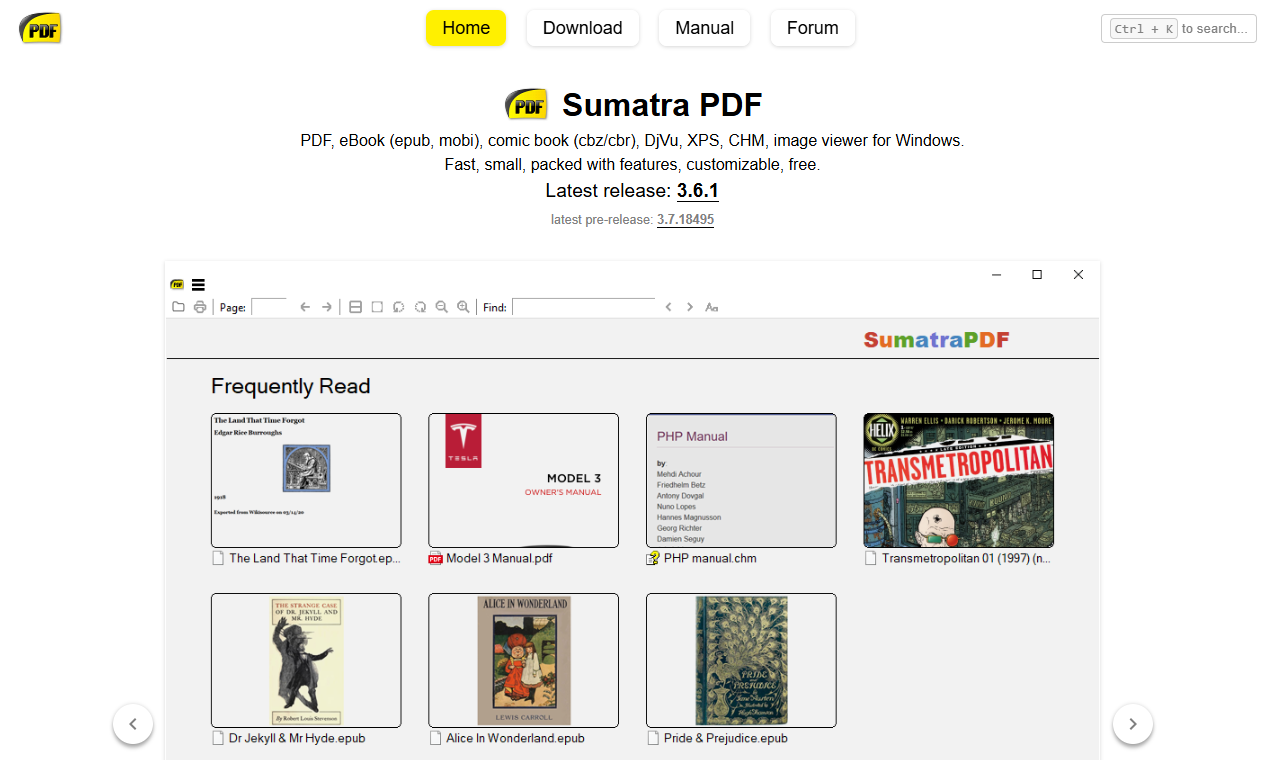Click the file icon beside The Land That Time Forgot
This screenshot has width=1280, height=760.
click(218, 558)
